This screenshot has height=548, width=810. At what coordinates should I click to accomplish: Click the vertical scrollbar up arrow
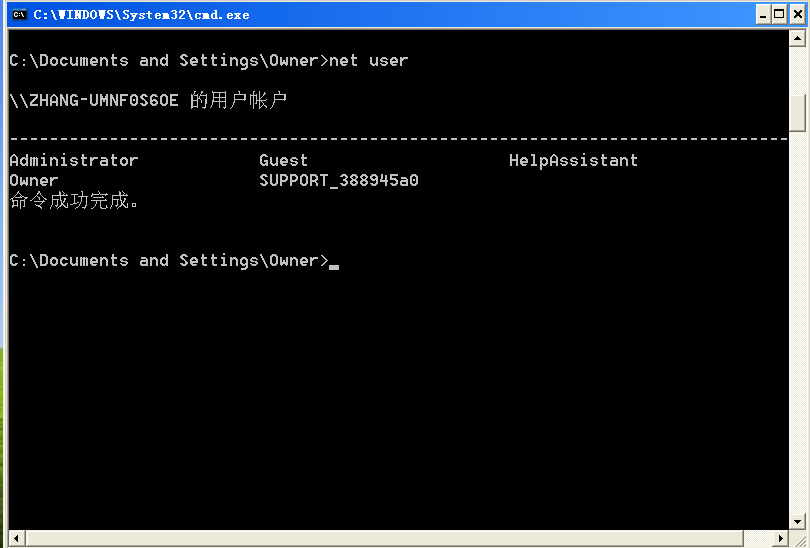[x=797, y=39]
